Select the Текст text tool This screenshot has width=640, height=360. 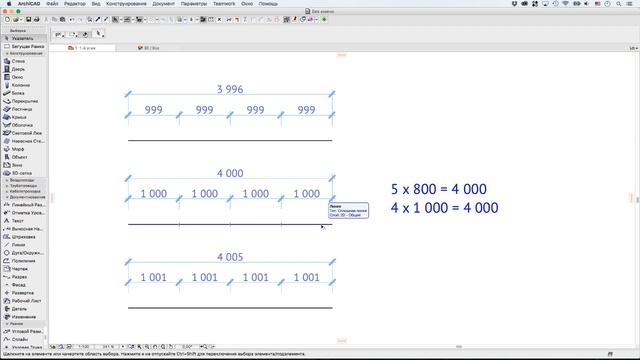tap(24, 221)
